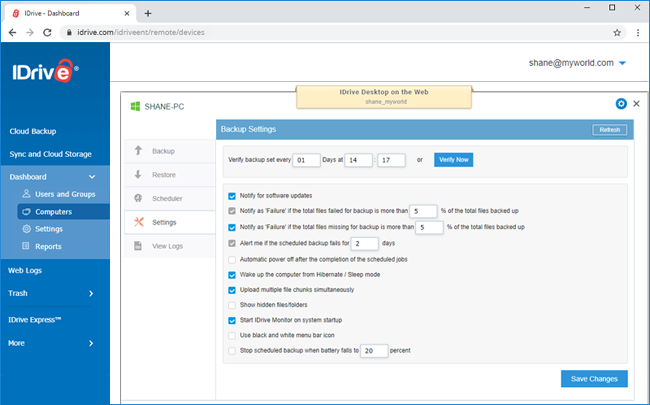Click the Verify Now button
This screenshot has height=405, width=650.
point(454,160)
